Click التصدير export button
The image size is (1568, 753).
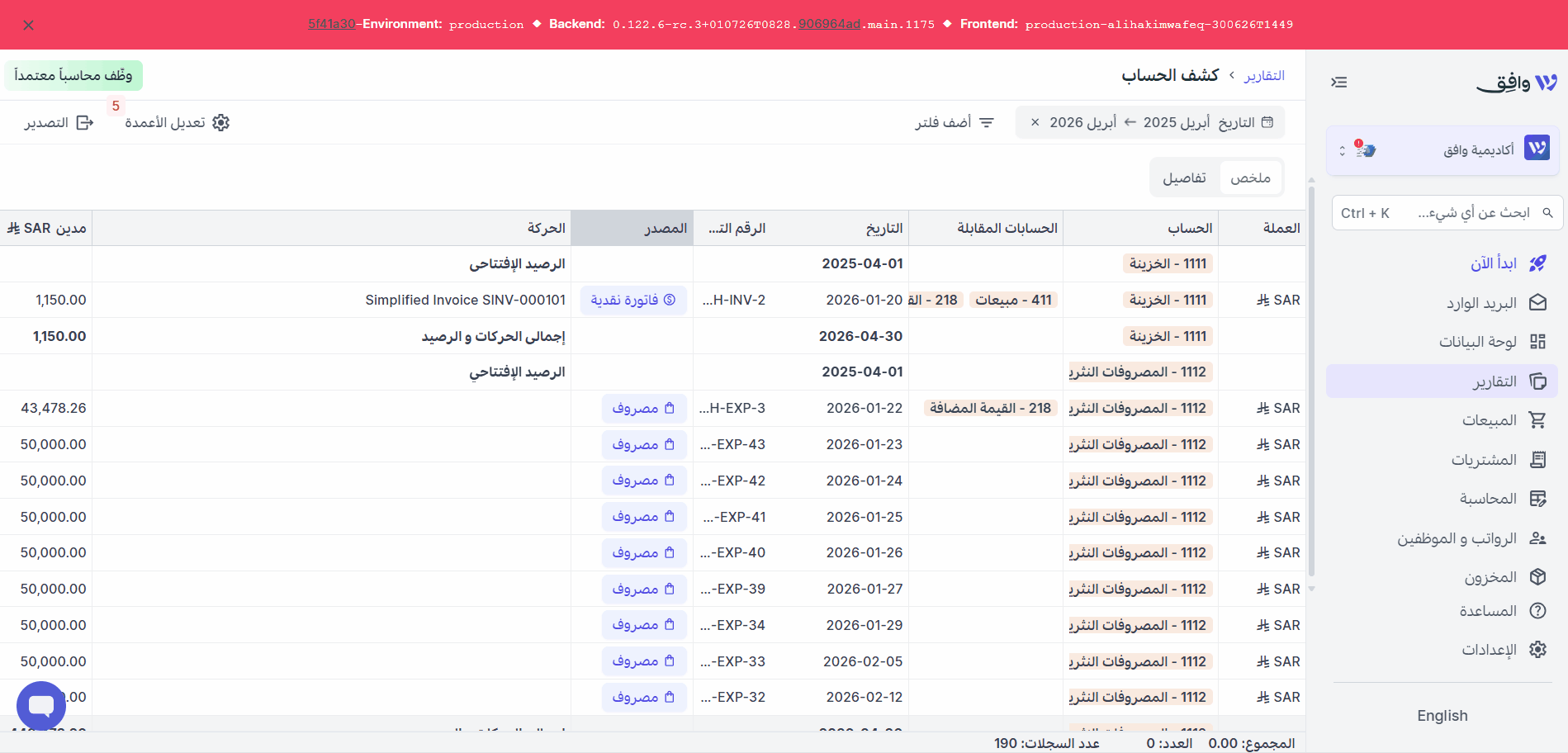point(59,122)
